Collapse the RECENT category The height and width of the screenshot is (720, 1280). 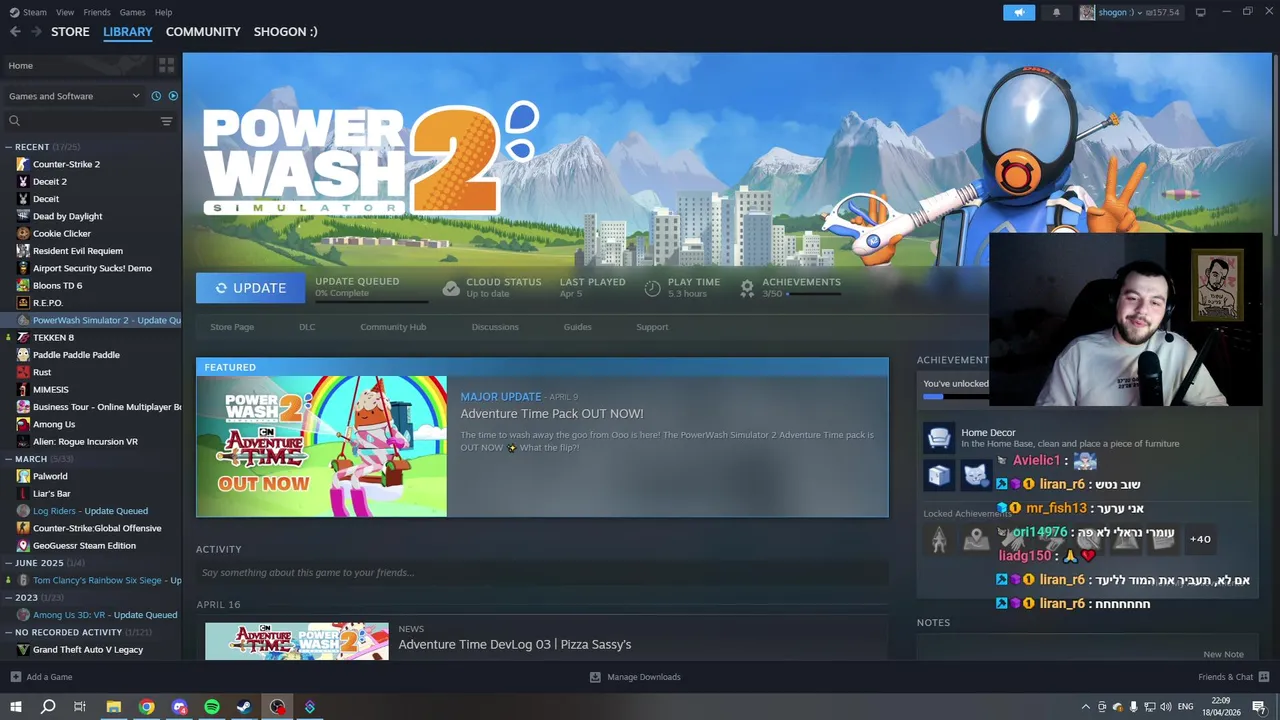coord(9,147)
